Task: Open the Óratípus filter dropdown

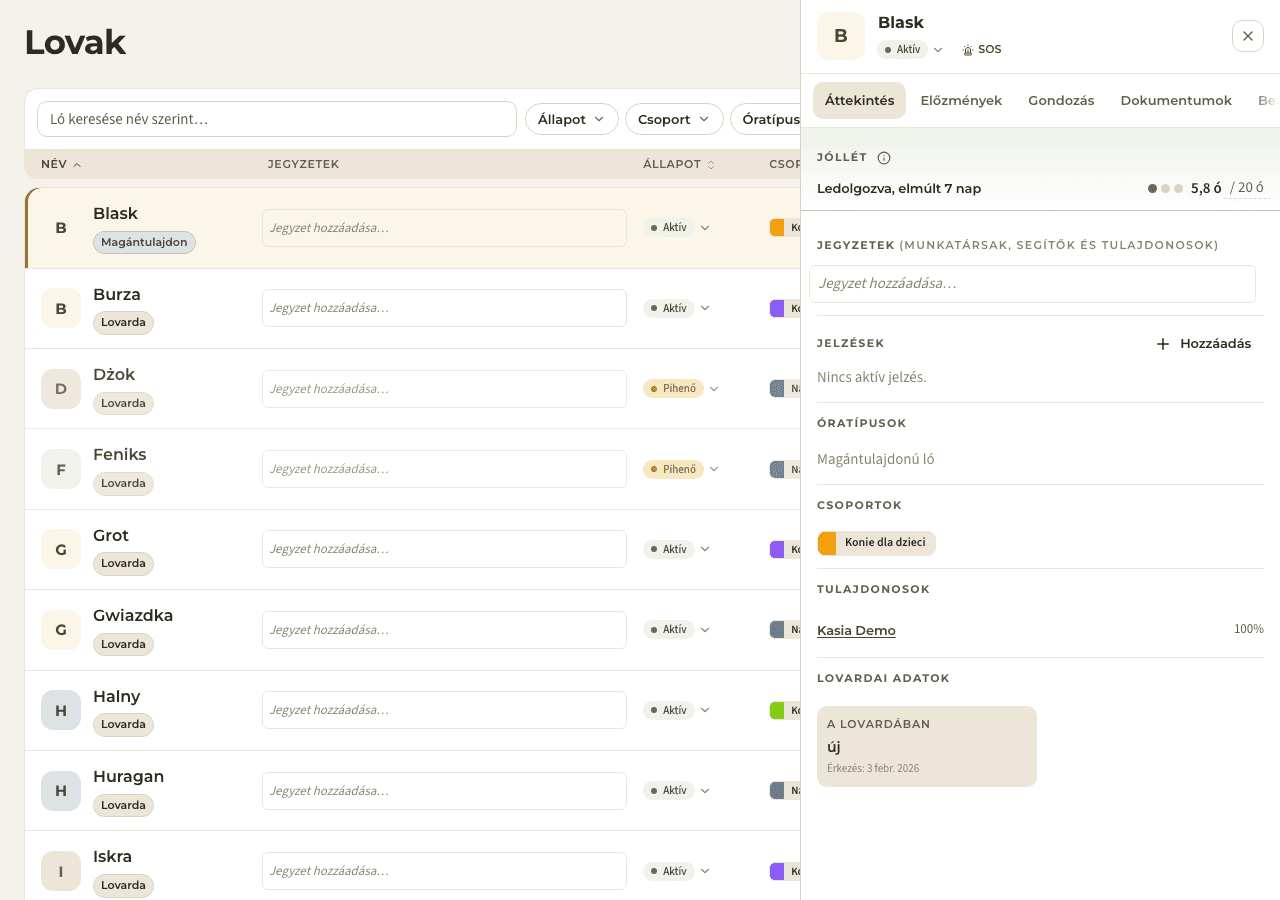Action: 766,119
